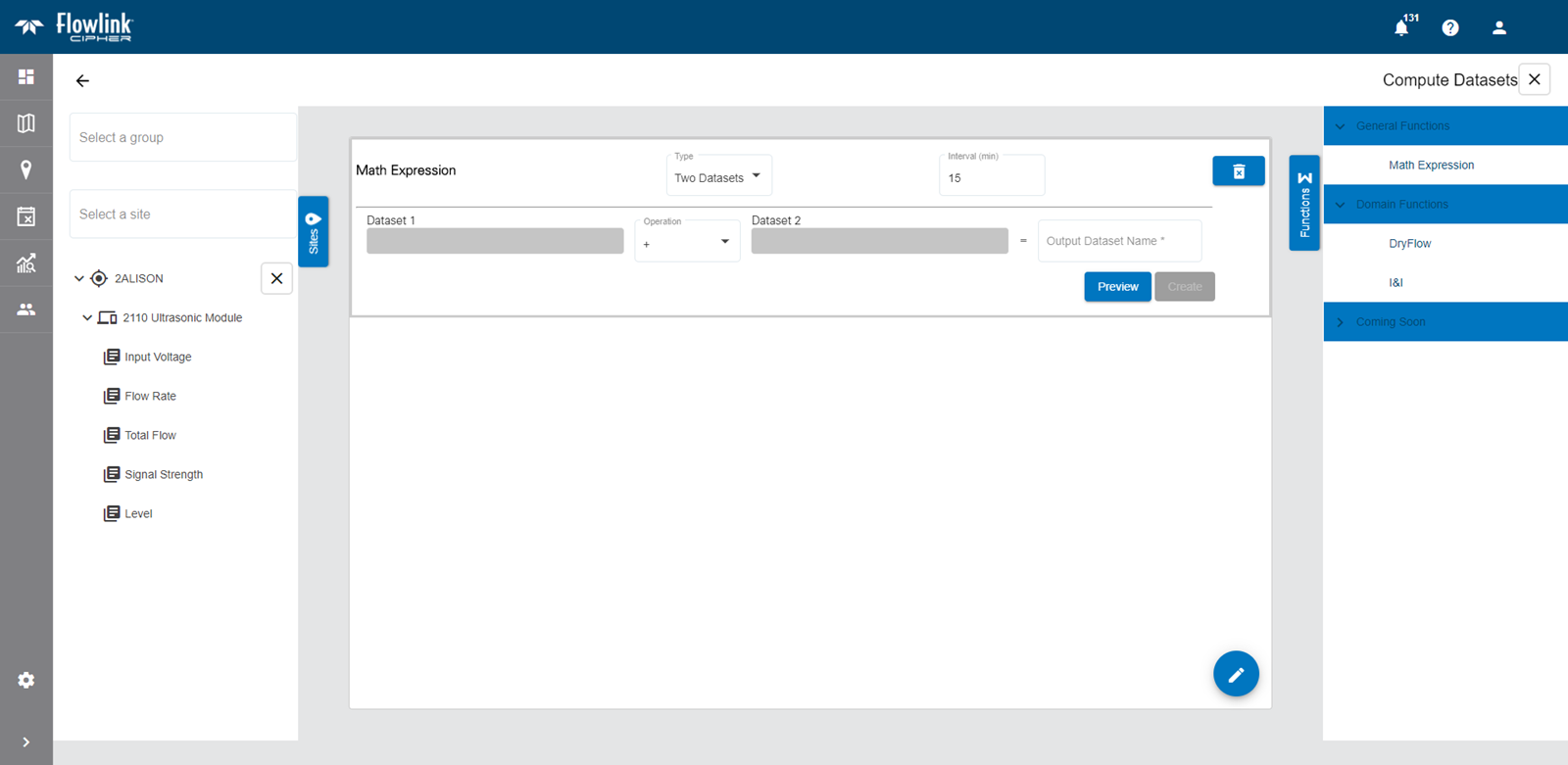
Task: Open the Type dropdown showing Two Datasets
Action: [x=718, y=177]
